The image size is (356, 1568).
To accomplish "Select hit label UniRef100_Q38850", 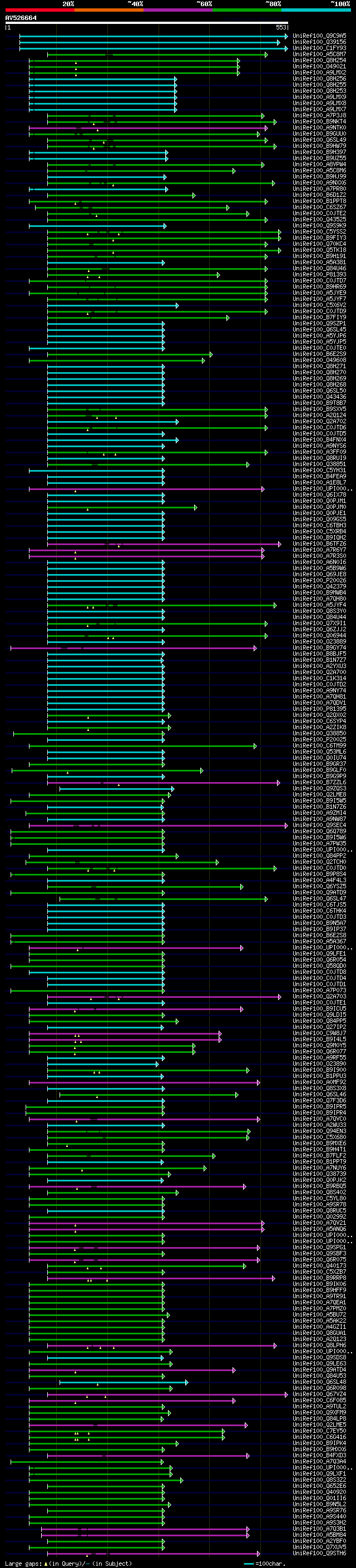I will coord(319,734).
